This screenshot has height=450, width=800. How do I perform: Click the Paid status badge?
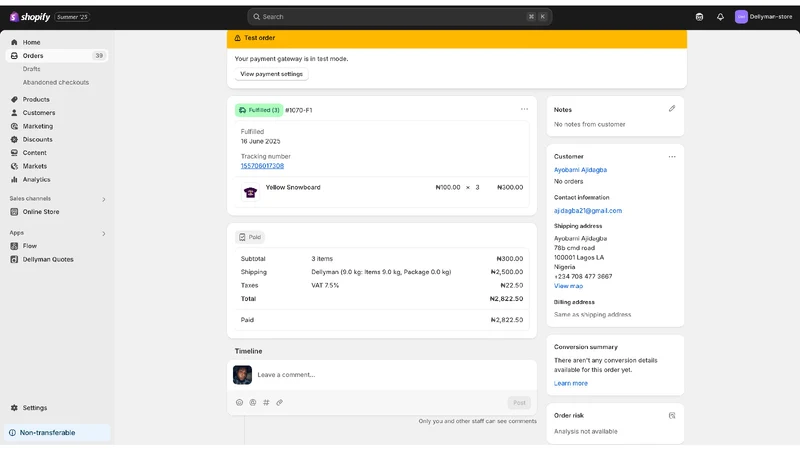(250, 237)
